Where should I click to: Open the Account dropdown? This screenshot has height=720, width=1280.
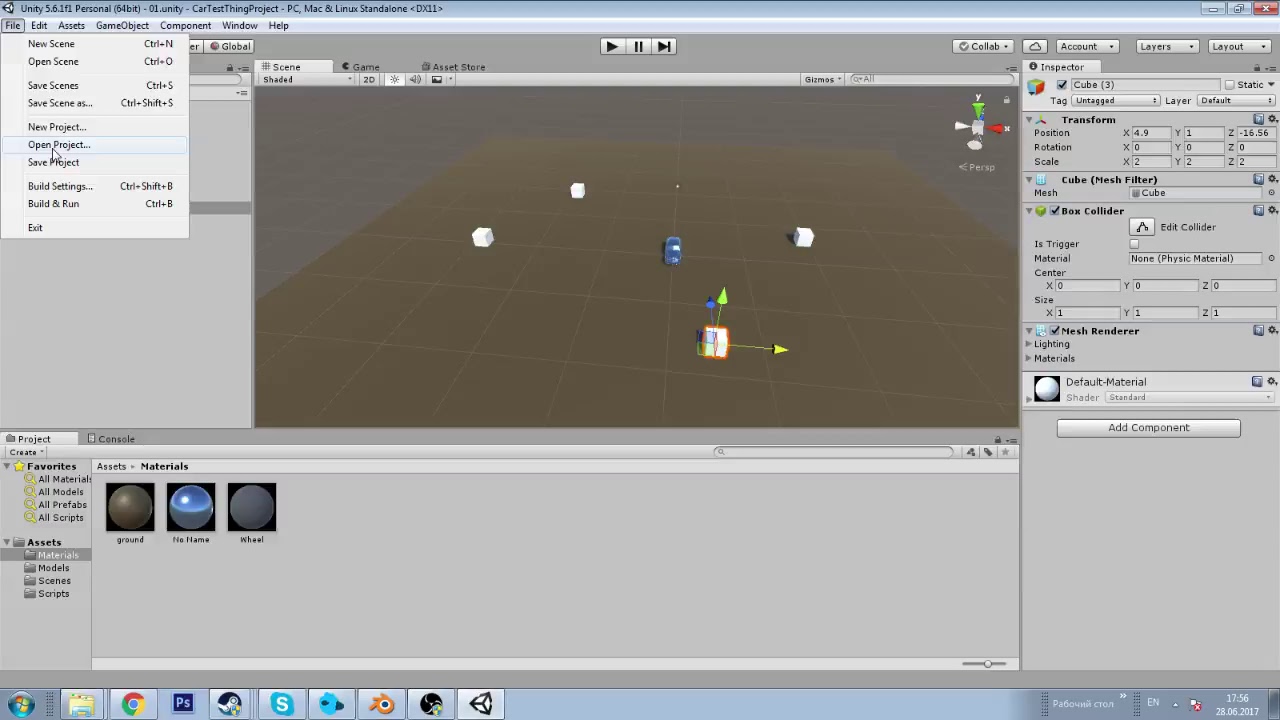pyautogui.click(x=1086, y=46)
